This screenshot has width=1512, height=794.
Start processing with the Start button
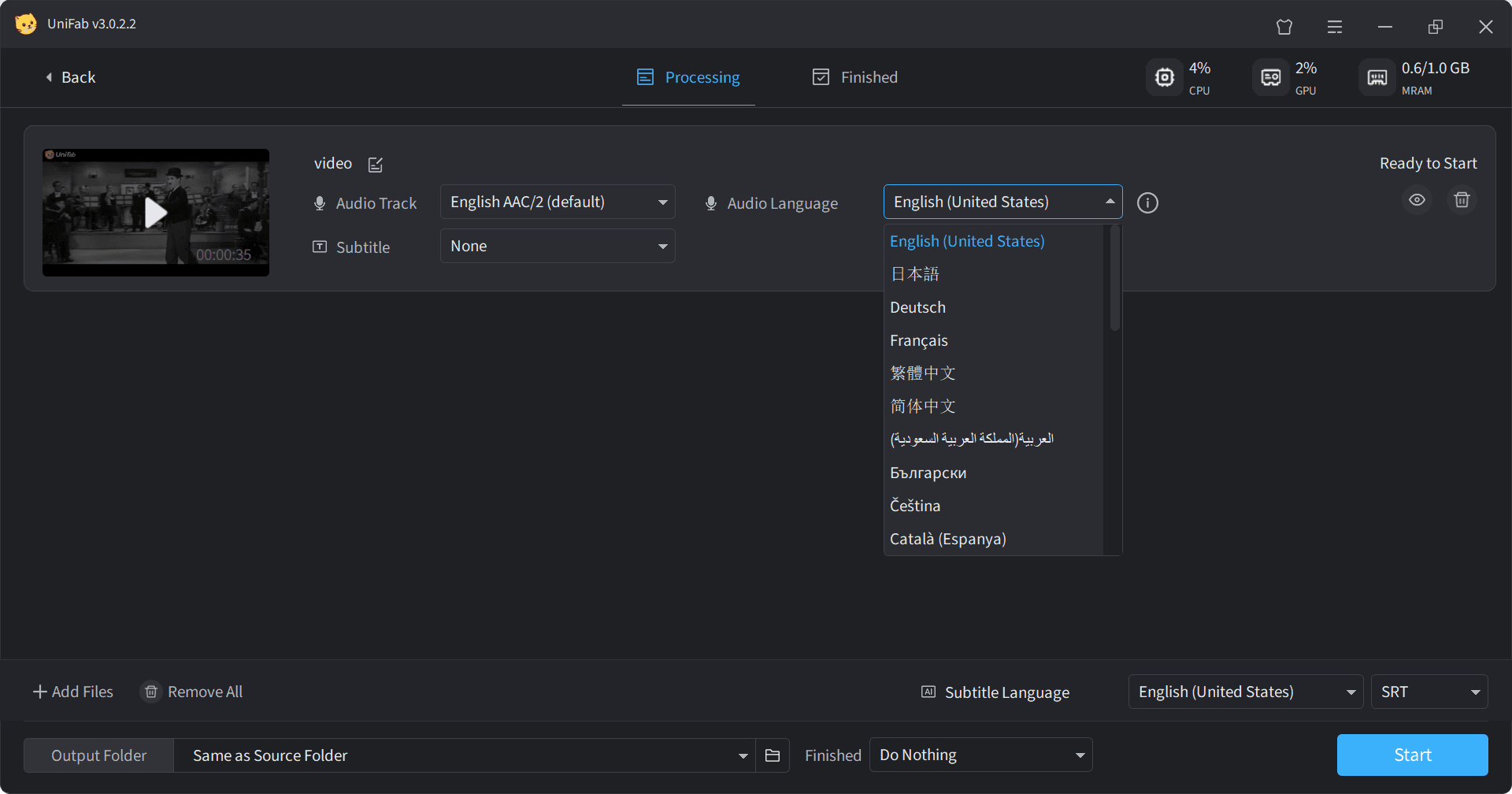coord(1412,755)
